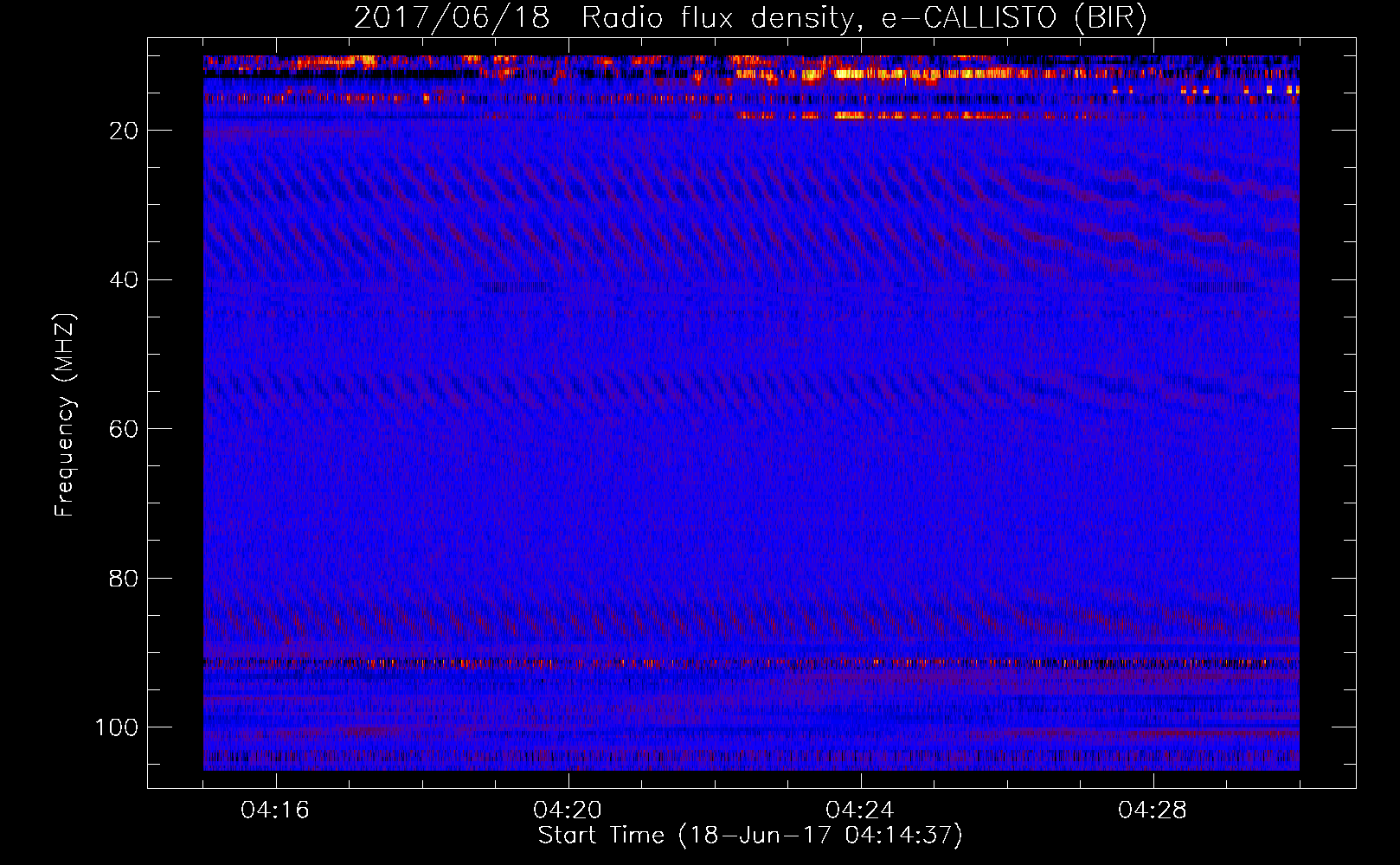Click the 80 MHz frequency tick label
This screenshot has height=865, width=1400.
tap(124, 579)
